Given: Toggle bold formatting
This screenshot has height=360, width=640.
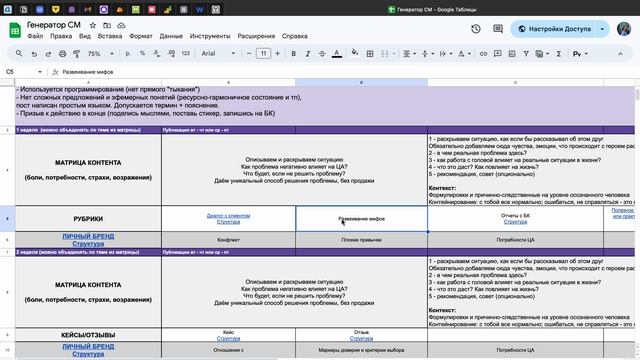Looking at the screenshot, I should [x=293, y=53].
